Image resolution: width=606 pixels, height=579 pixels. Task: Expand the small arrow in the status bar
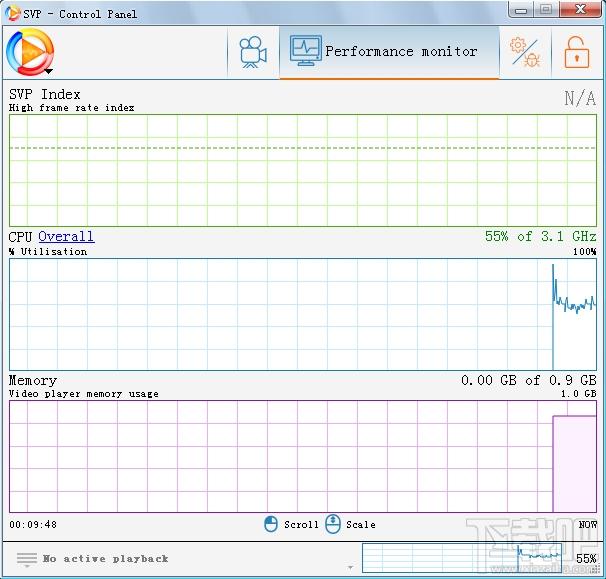coord(351,567)
